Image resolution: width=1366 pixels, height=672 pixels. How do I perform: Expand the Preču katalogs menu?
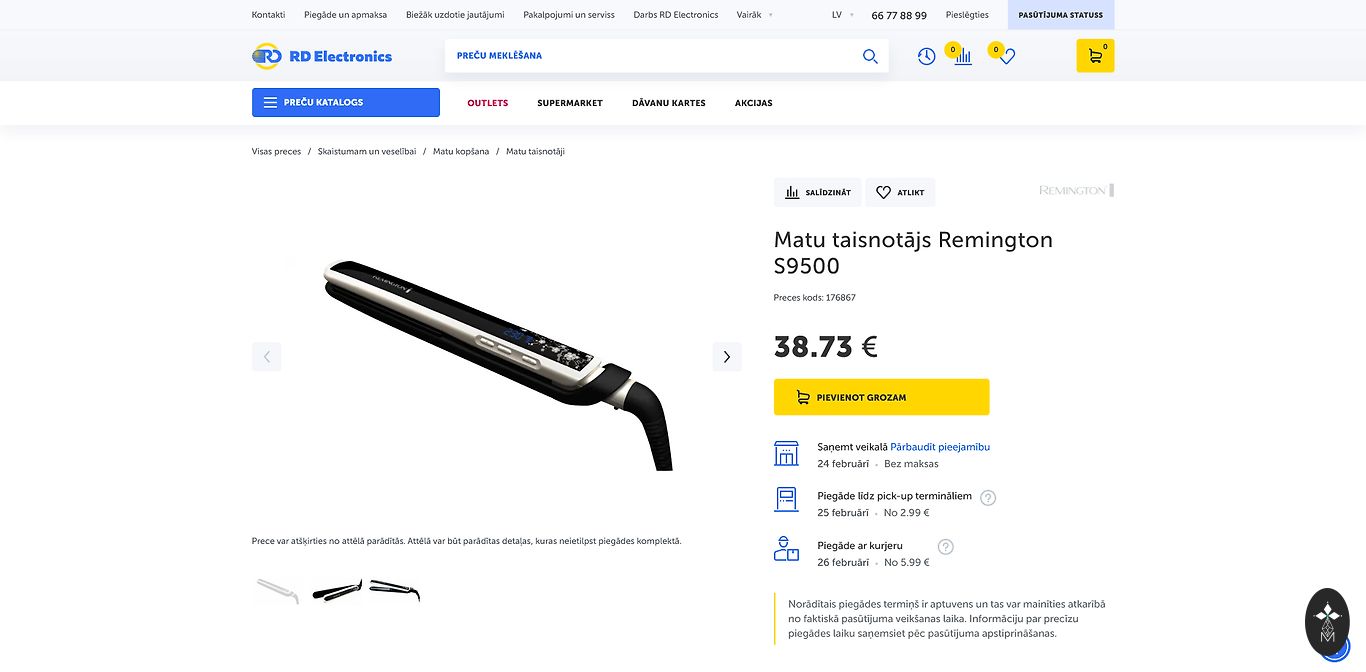tap(346, 103)
